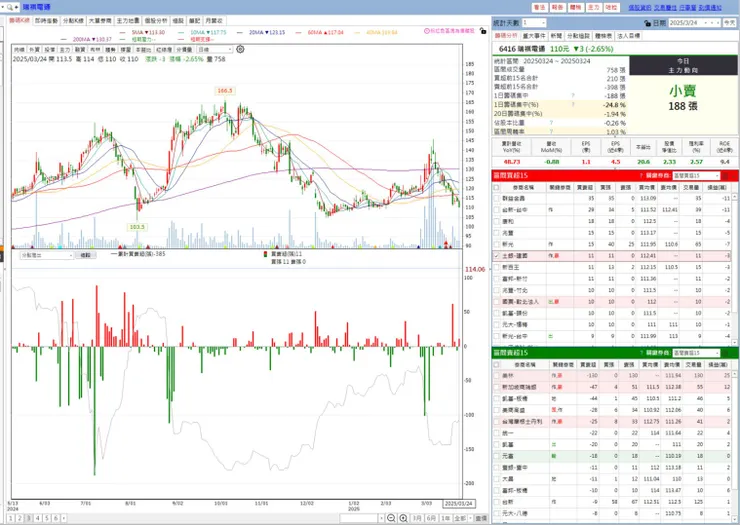Open the 日線 period dropdown

pyautogui.click(x=215, y=50)
